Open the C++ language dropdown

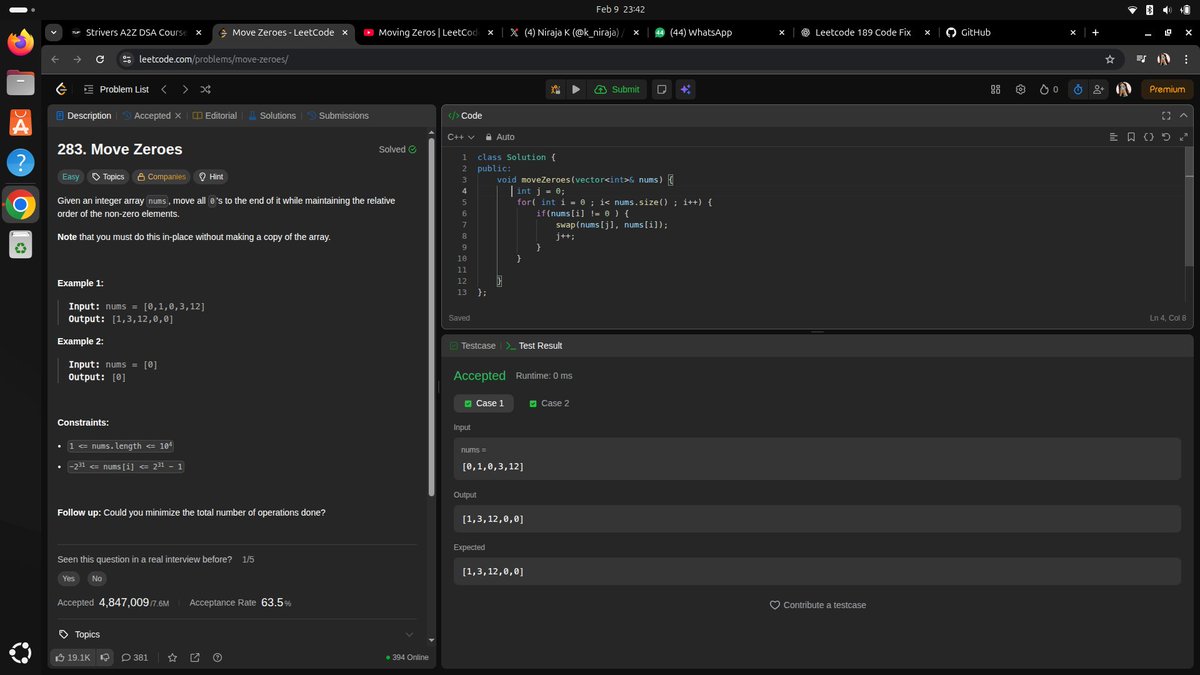[x=460, y=137]
